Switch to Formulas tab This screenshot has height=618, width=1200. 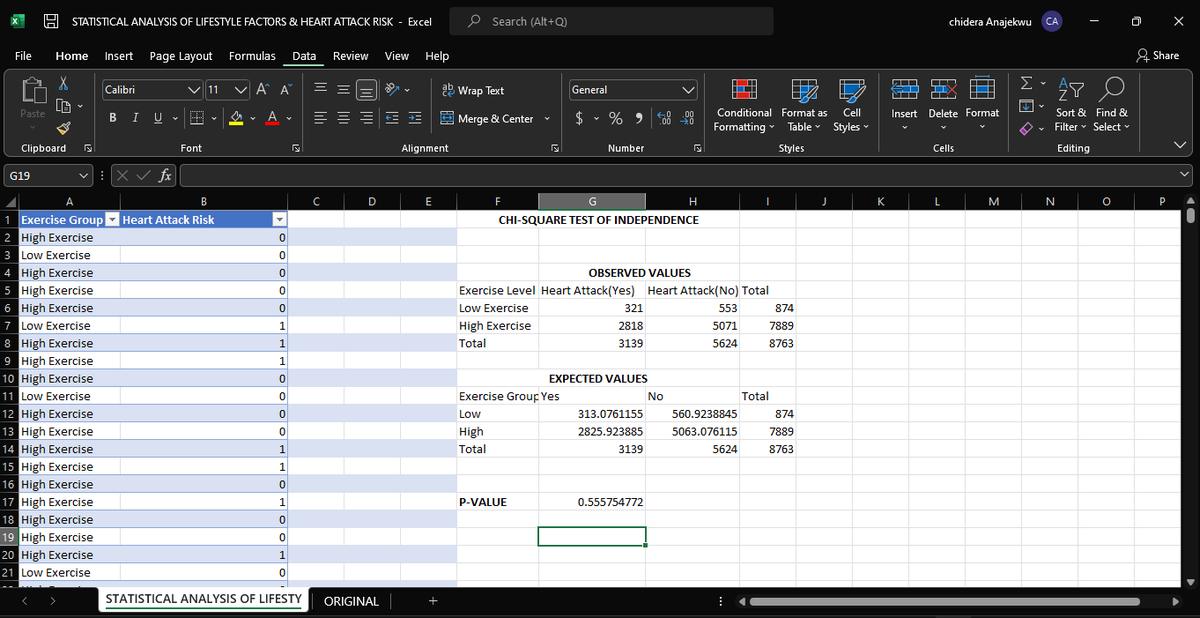[x=253, y=56]
